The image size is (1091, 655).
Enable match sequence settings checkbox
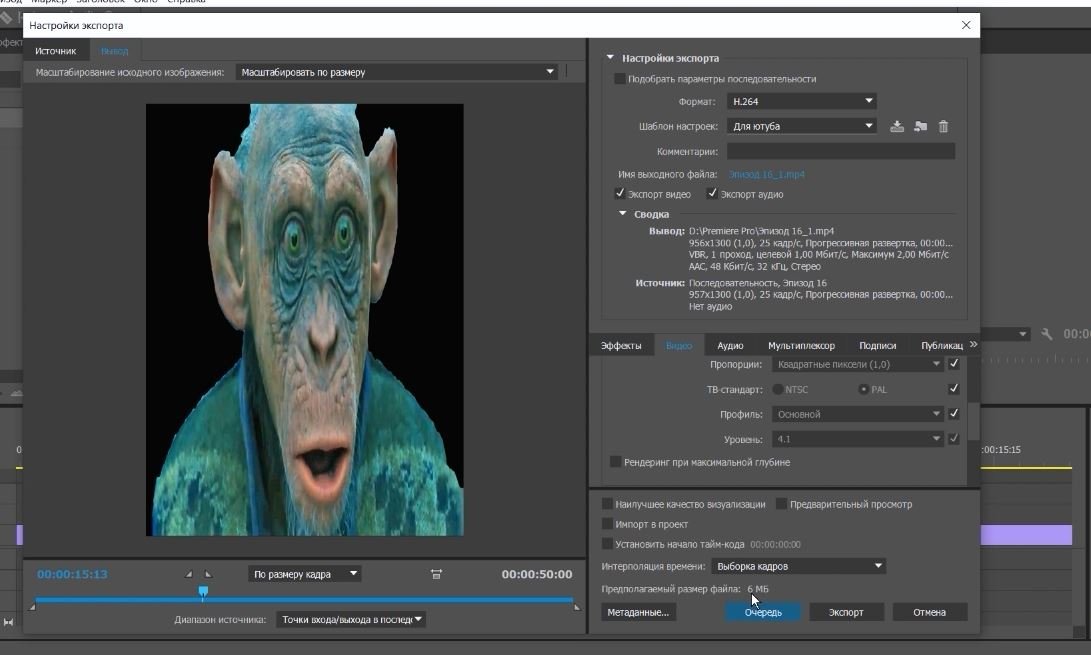click(620, 79)
